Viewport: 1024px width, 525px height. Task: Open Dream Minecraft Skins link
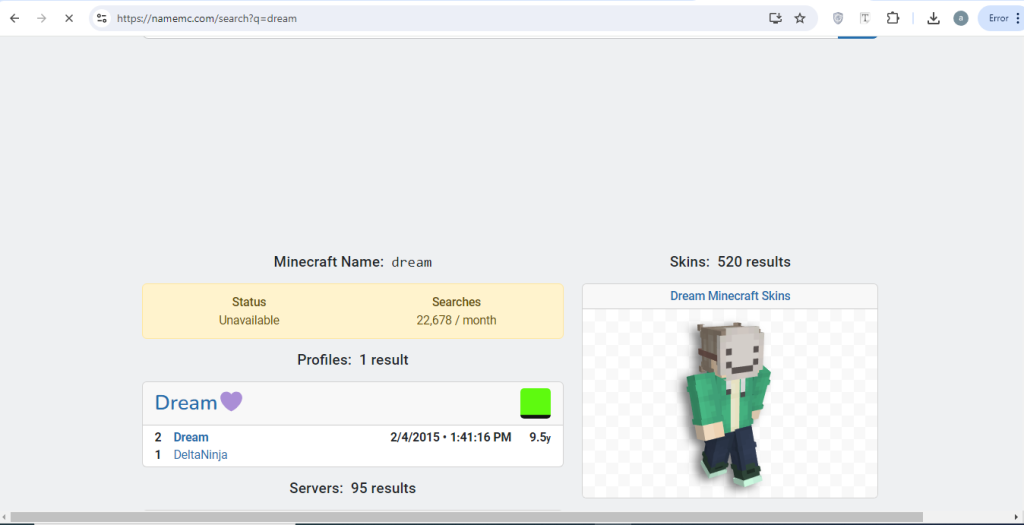coord(730,296)
